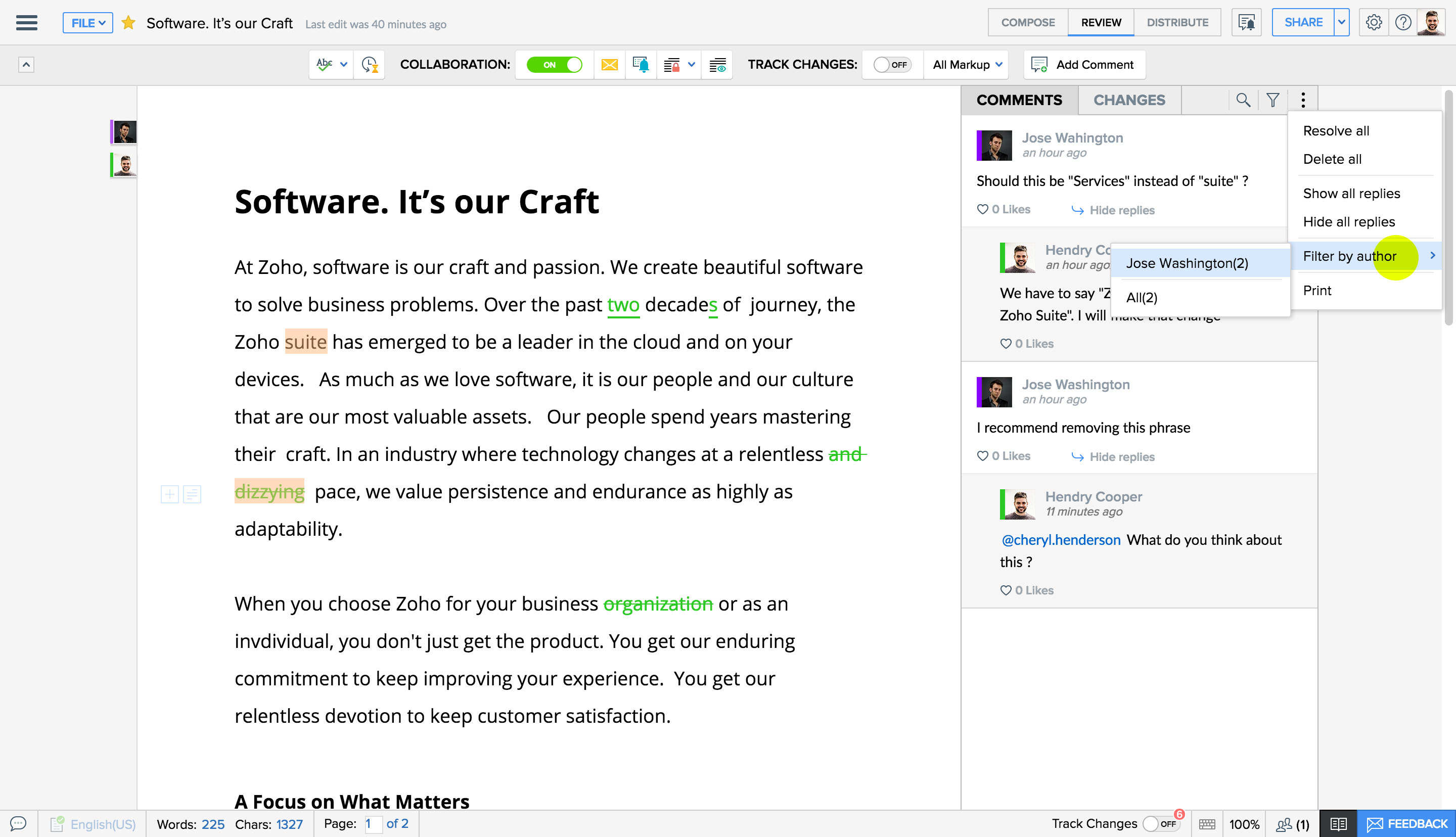Expand the FILE menu dropdown

[88, 22]
